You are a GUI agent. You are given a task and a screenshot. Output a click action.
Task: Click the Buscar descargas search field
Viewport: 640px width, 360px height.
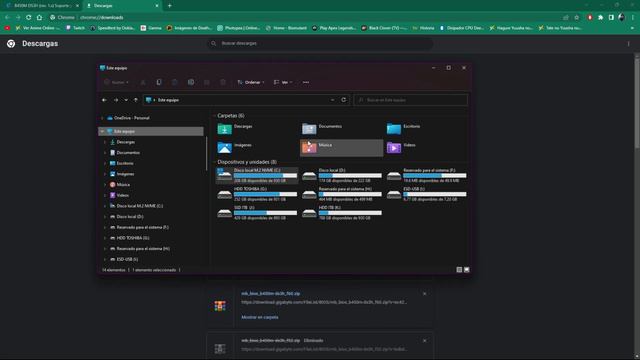320,43
